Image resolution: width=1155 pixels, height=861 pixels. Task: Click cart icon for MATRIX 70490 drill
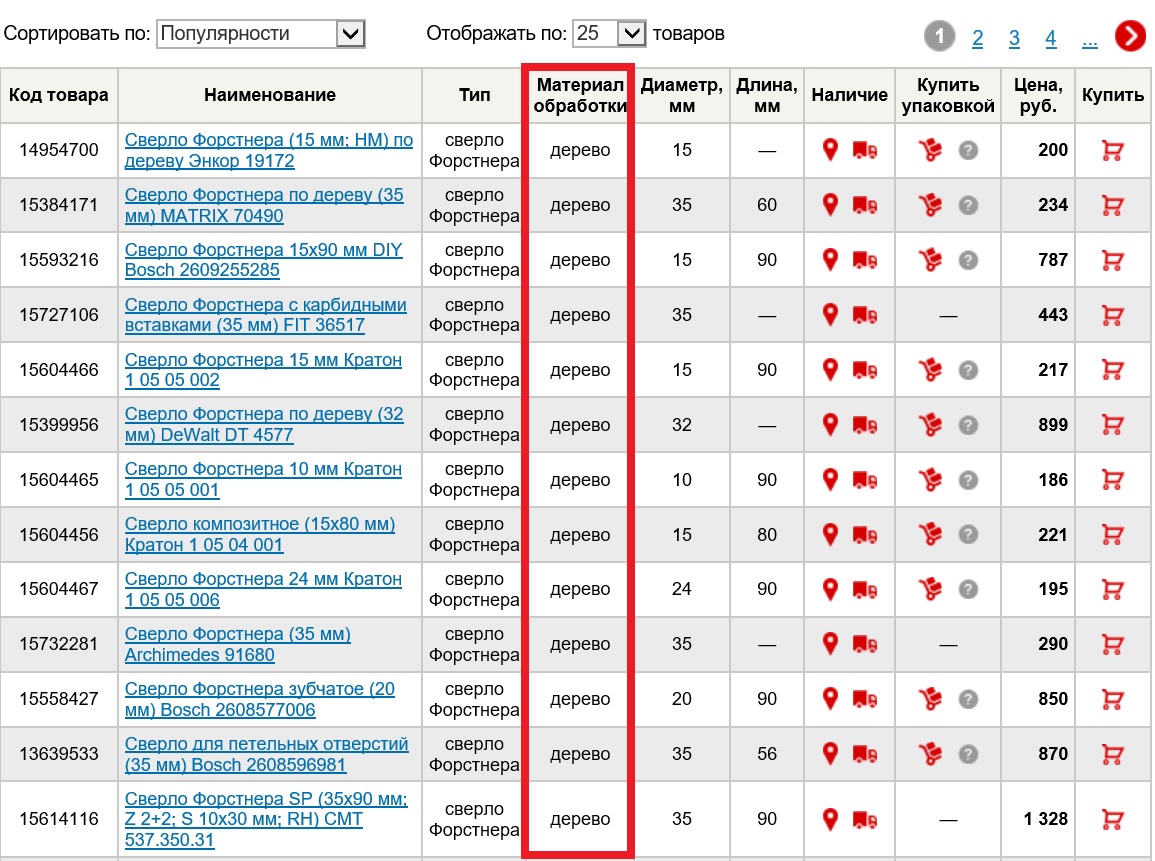(1111, 206)
